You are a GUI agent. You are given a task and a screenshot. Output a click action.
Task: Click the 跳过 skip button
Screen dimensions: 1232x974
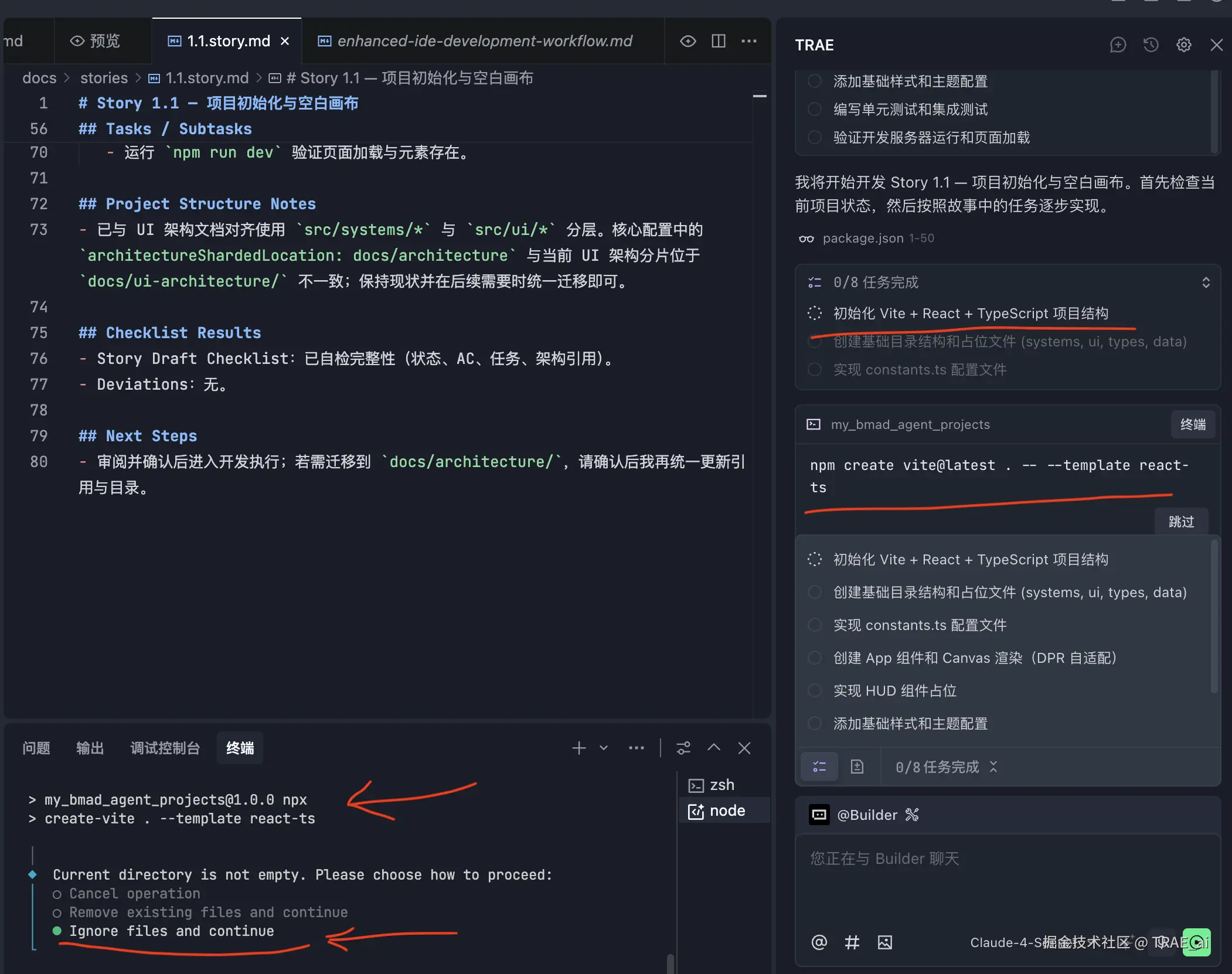(x=1180, y=522)
